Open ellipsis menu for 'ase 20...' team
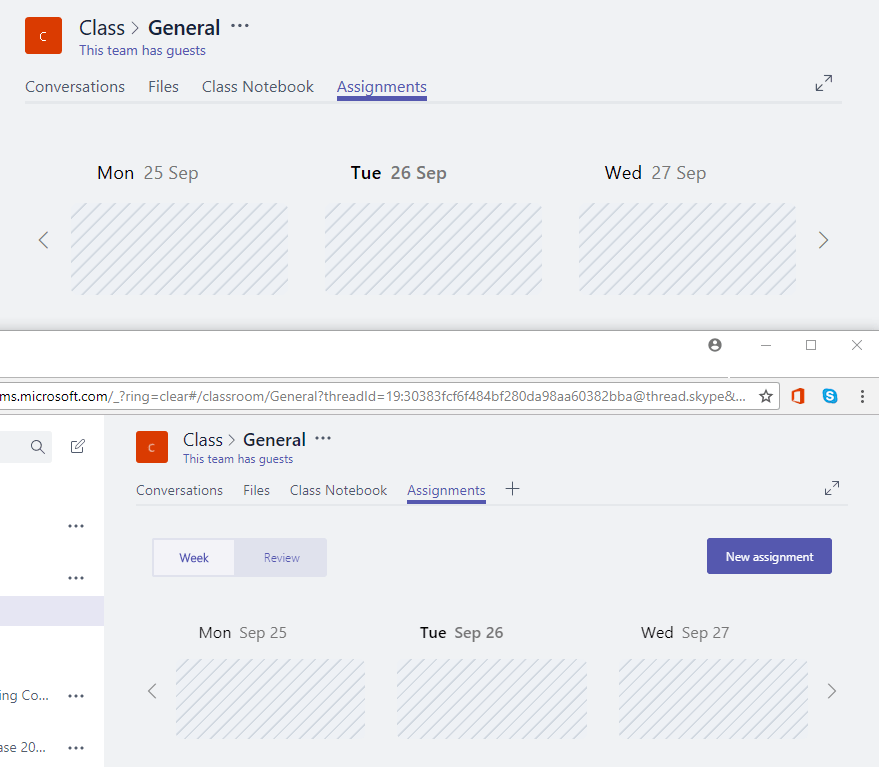This screenshot has height=767, width=879. pyautogui.click(x=76, y=748)
